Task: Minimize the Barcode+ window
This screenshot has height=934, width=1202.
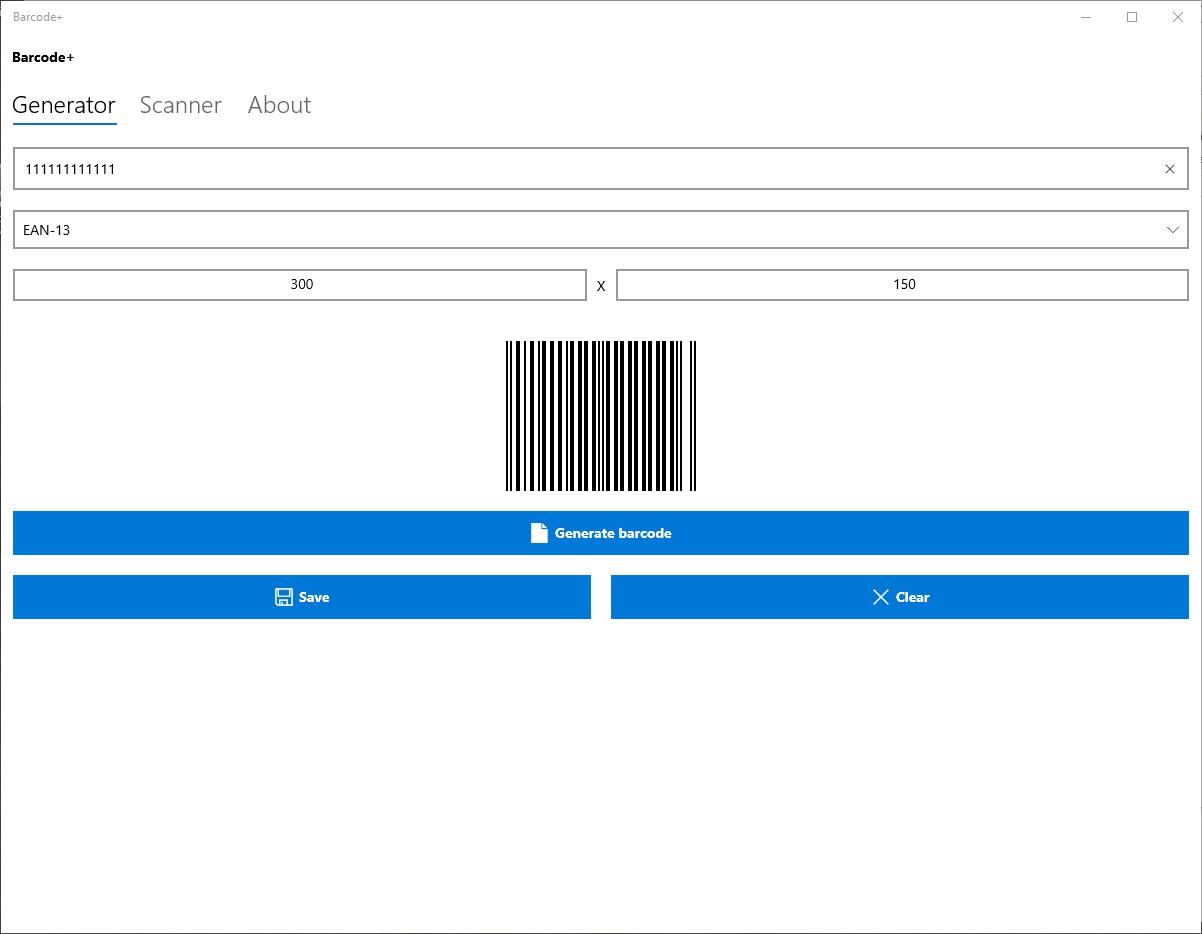Action: pos(1086,17)
